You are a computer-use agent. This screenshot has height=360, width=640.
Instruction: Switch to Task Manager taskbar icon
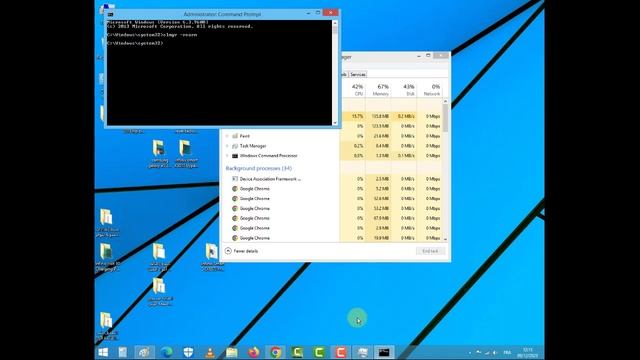tap(362, 352)
